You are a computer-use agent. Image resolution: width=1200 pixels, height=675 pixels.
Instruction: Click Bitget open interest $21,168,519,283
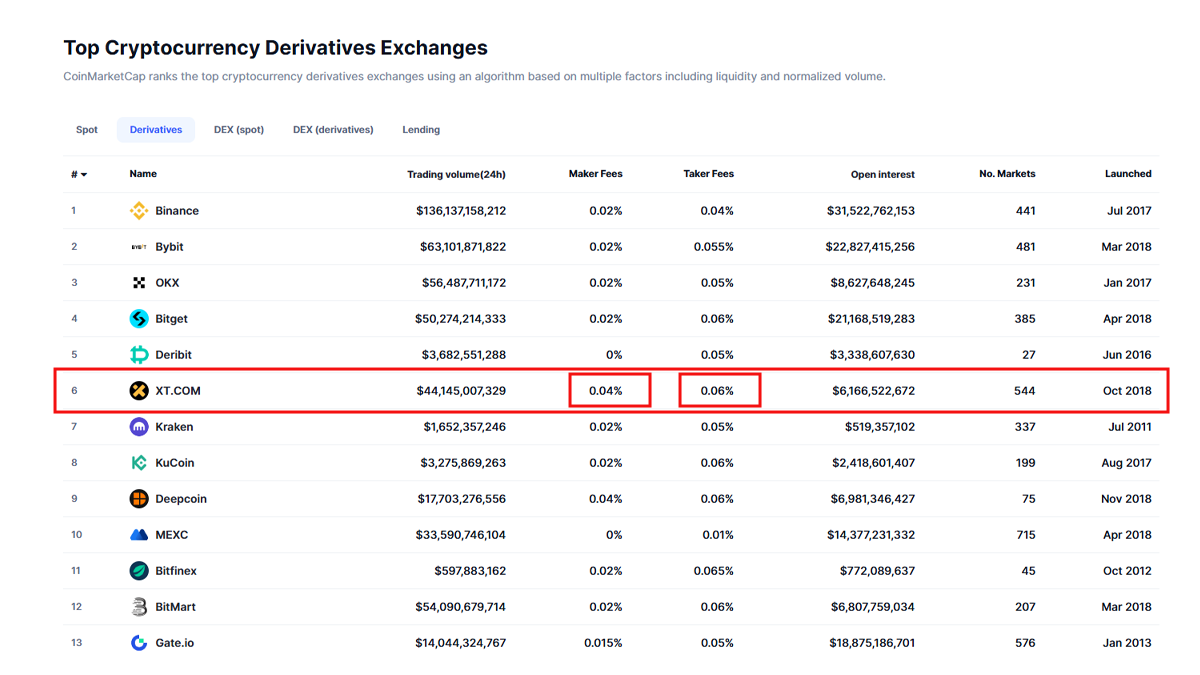tap(871, 319)
